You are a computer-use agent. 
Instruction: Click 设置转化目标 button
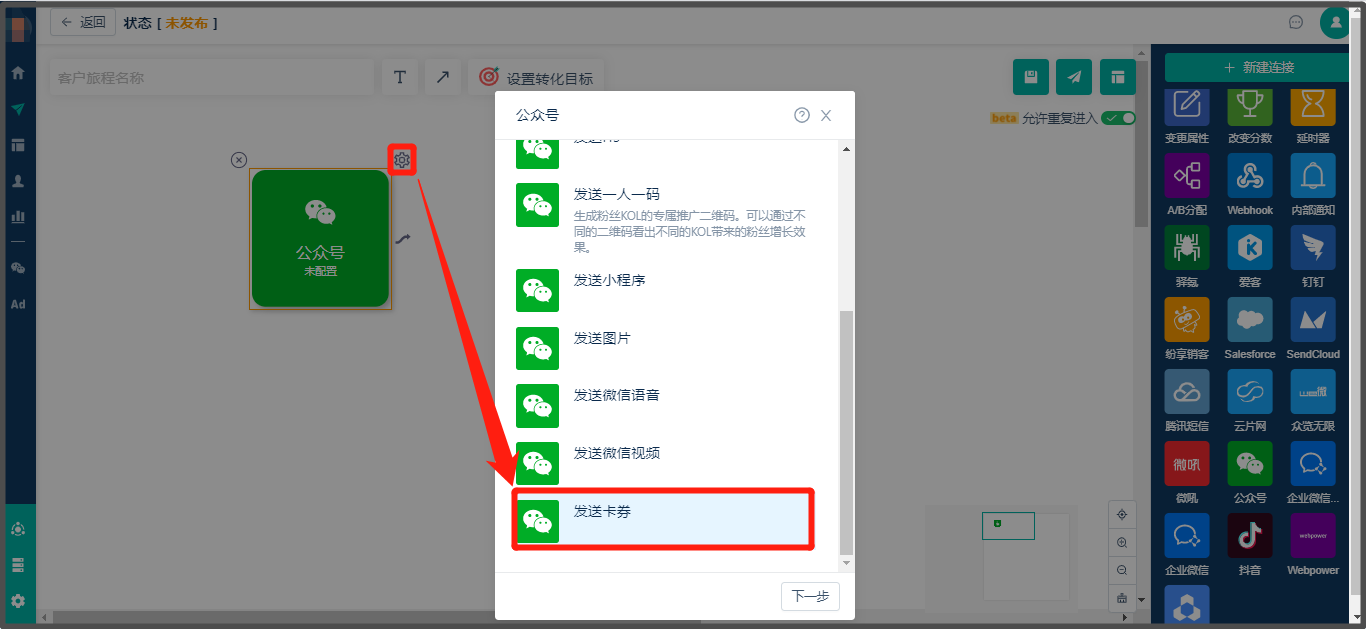(536, 77)
